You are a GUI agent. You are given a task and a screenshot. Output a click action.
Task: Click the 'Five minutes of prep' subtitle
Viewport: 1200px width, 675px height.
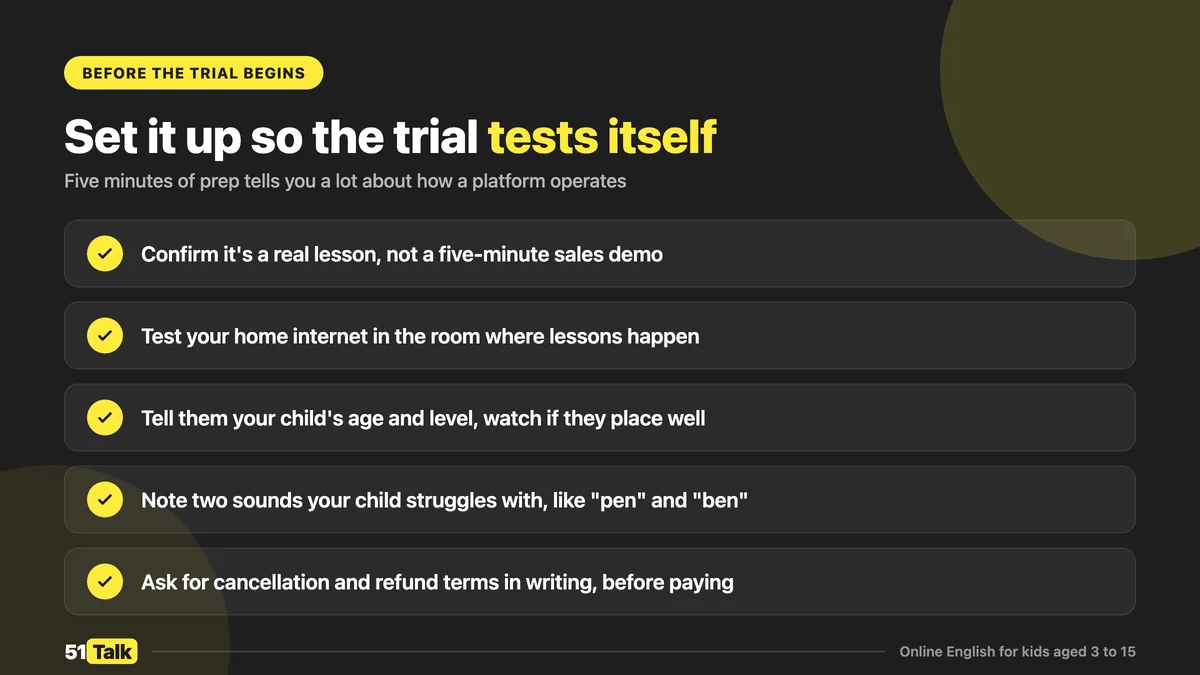345,182
